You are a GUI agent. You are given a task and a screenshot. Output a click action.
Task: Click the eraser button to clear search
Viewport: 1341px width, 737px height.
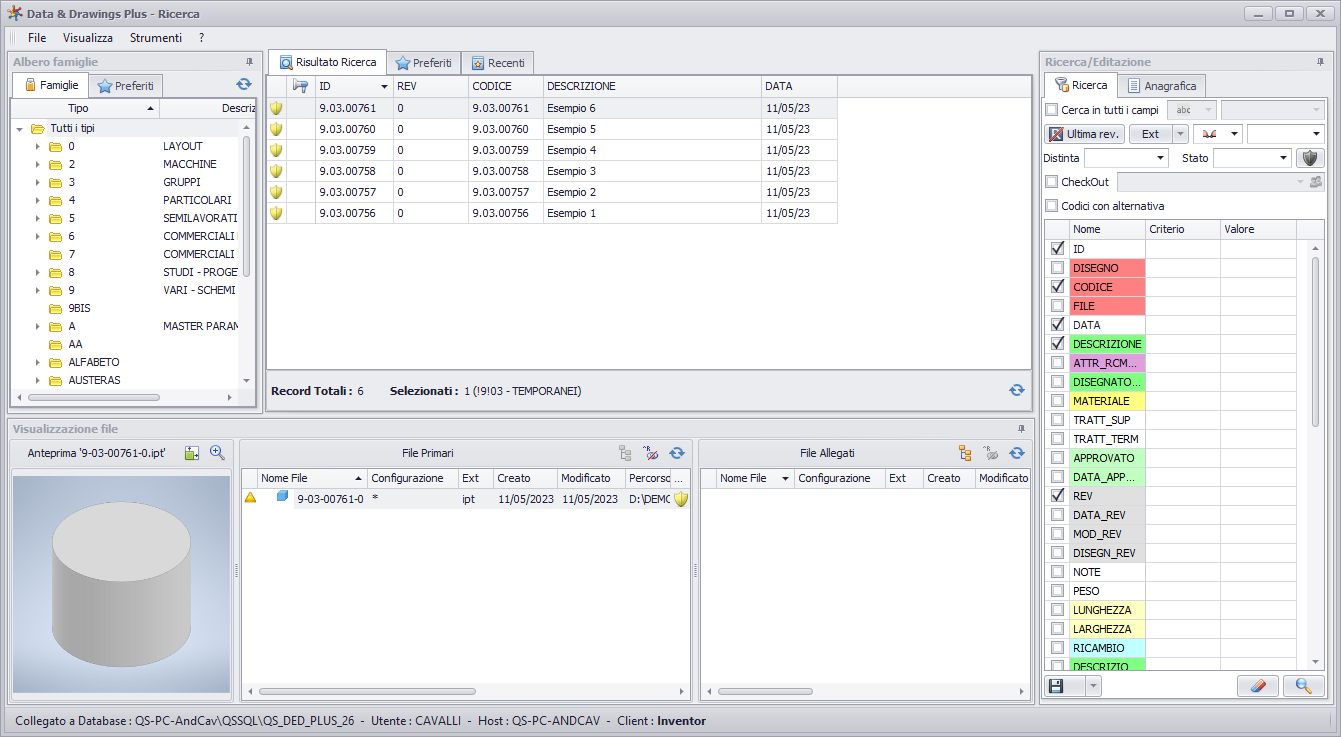(x=1258, y=686)
